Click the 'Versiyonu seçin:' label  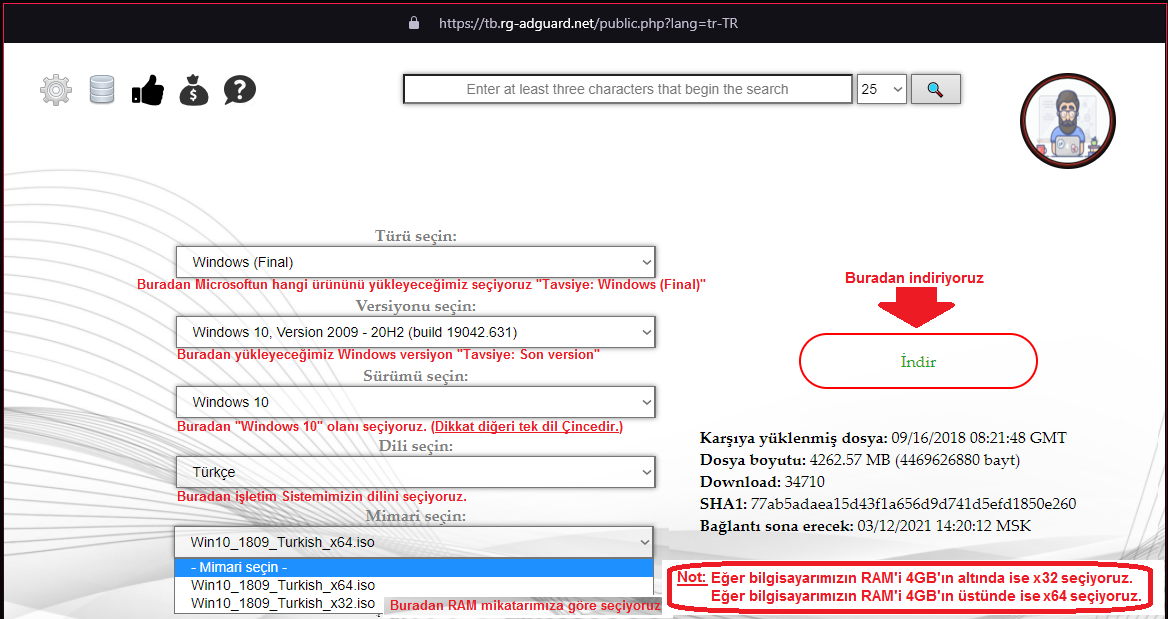click(416, 305)
